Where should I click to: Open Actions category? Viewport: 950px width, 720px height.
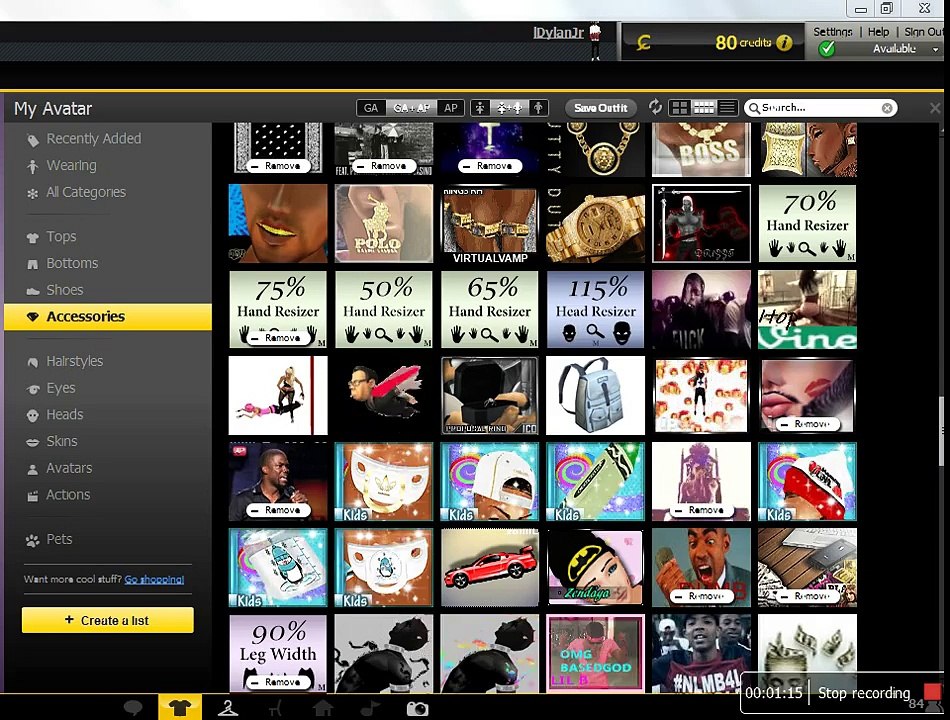[x=68, y=495]
